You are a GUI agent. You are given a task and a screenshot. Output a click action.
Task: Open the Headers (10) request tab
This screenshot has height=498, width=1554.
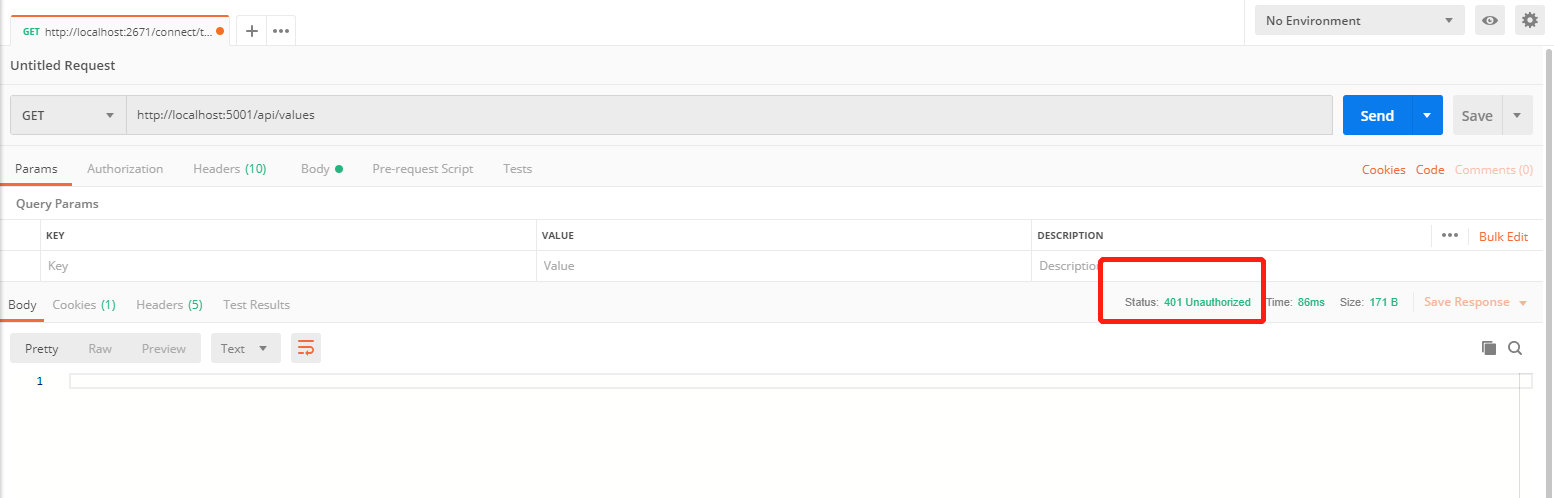click(230, 169)
